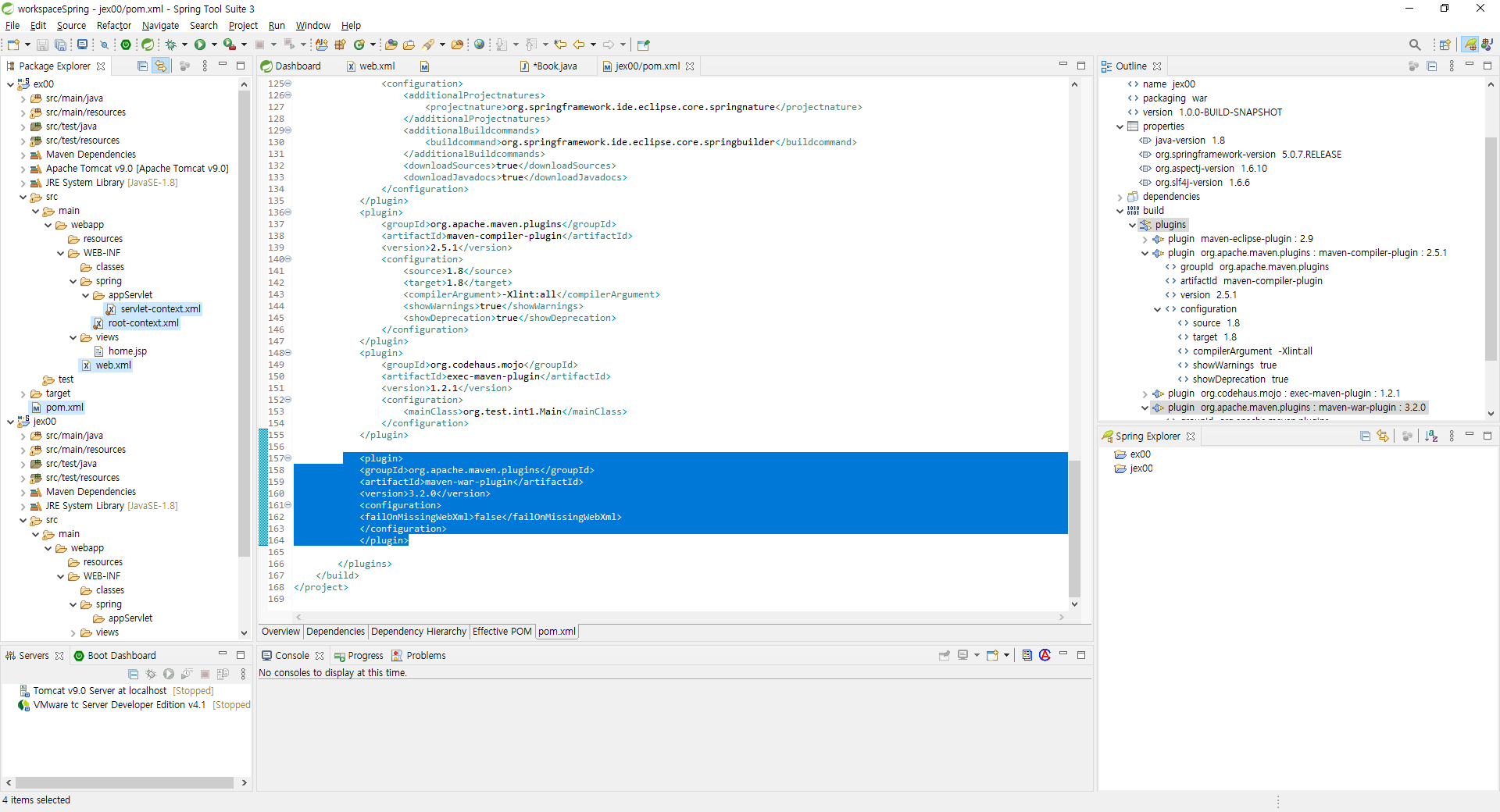
Task: Open the Effective POM tab
Action: (x=502, y=632)
